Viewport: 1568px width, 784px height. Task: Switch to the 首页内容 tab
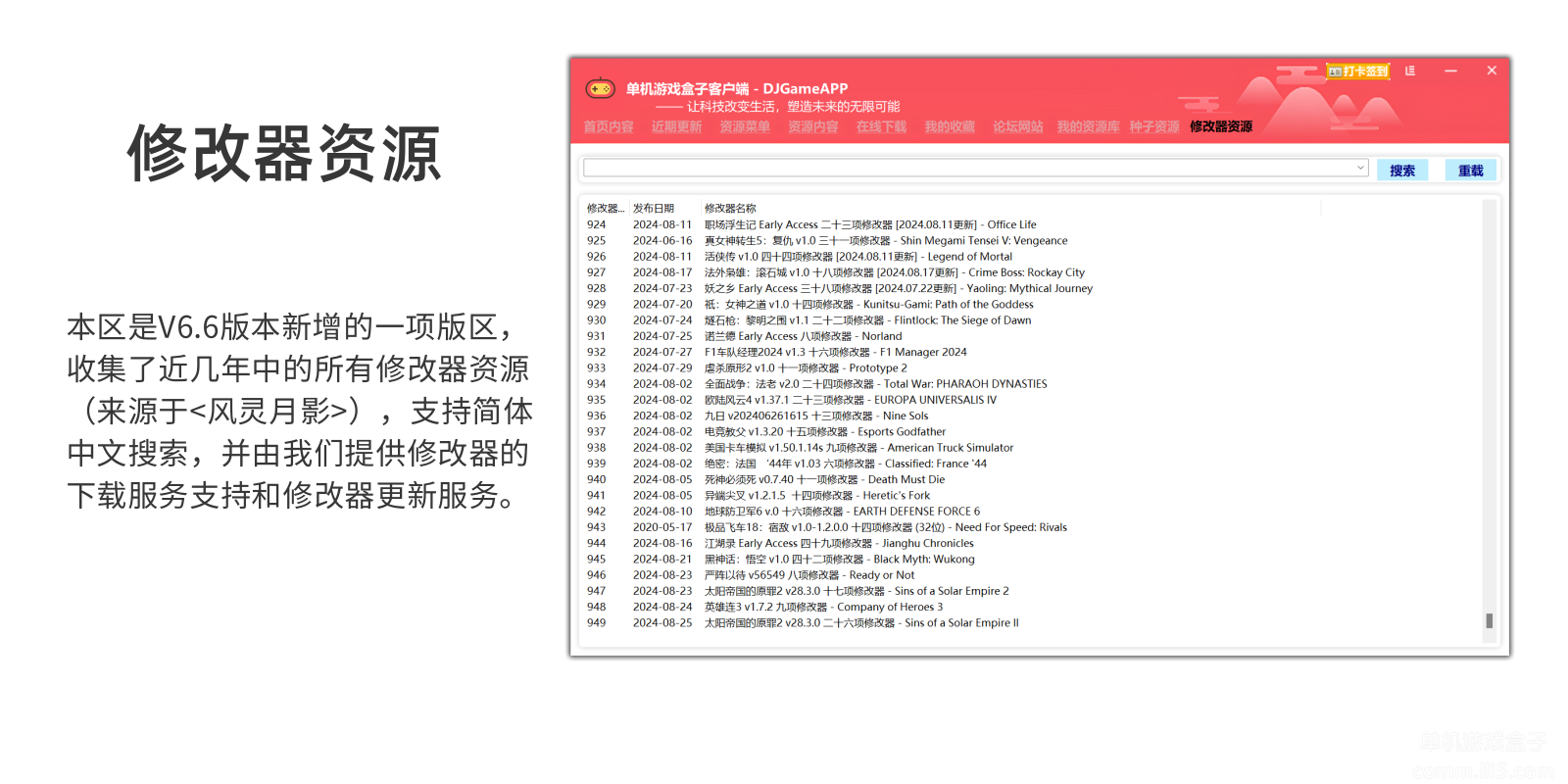coord(609,126)
